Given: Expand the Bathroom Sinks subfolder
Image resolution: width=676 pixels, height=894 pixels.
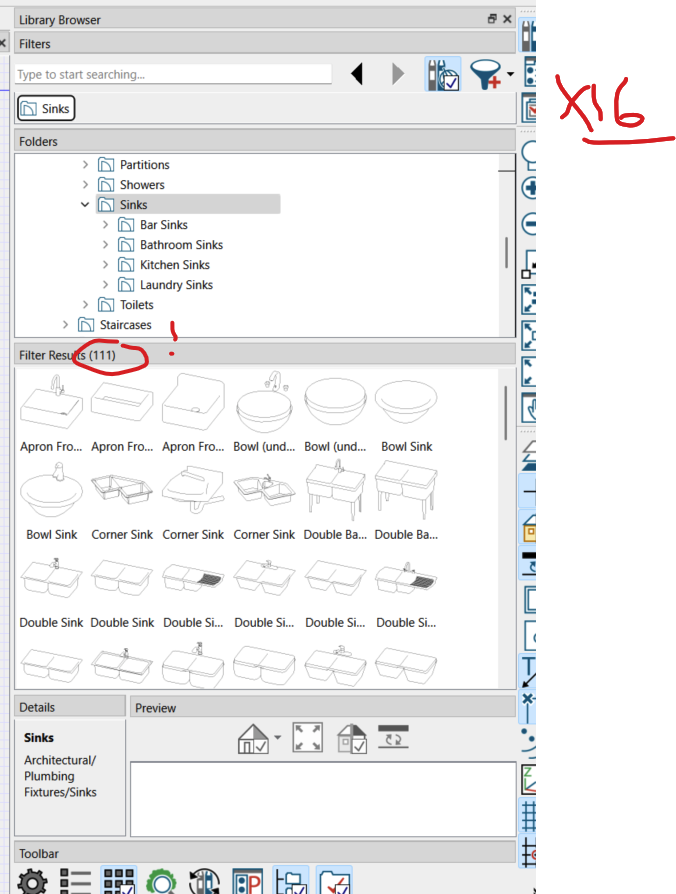Looking at the screenshot, I should 105,245.
